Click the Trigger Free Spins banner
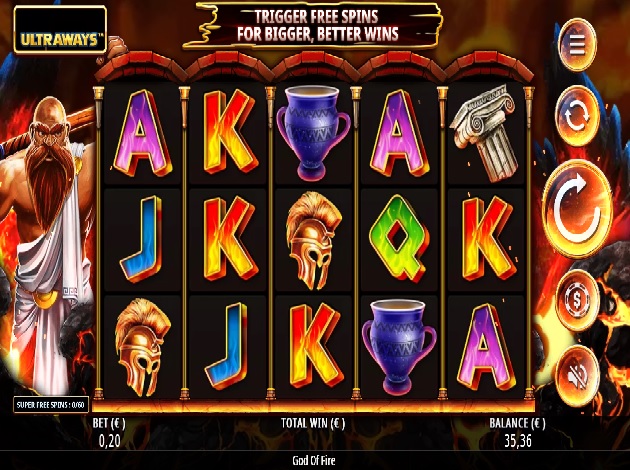 tap(312, 26)
